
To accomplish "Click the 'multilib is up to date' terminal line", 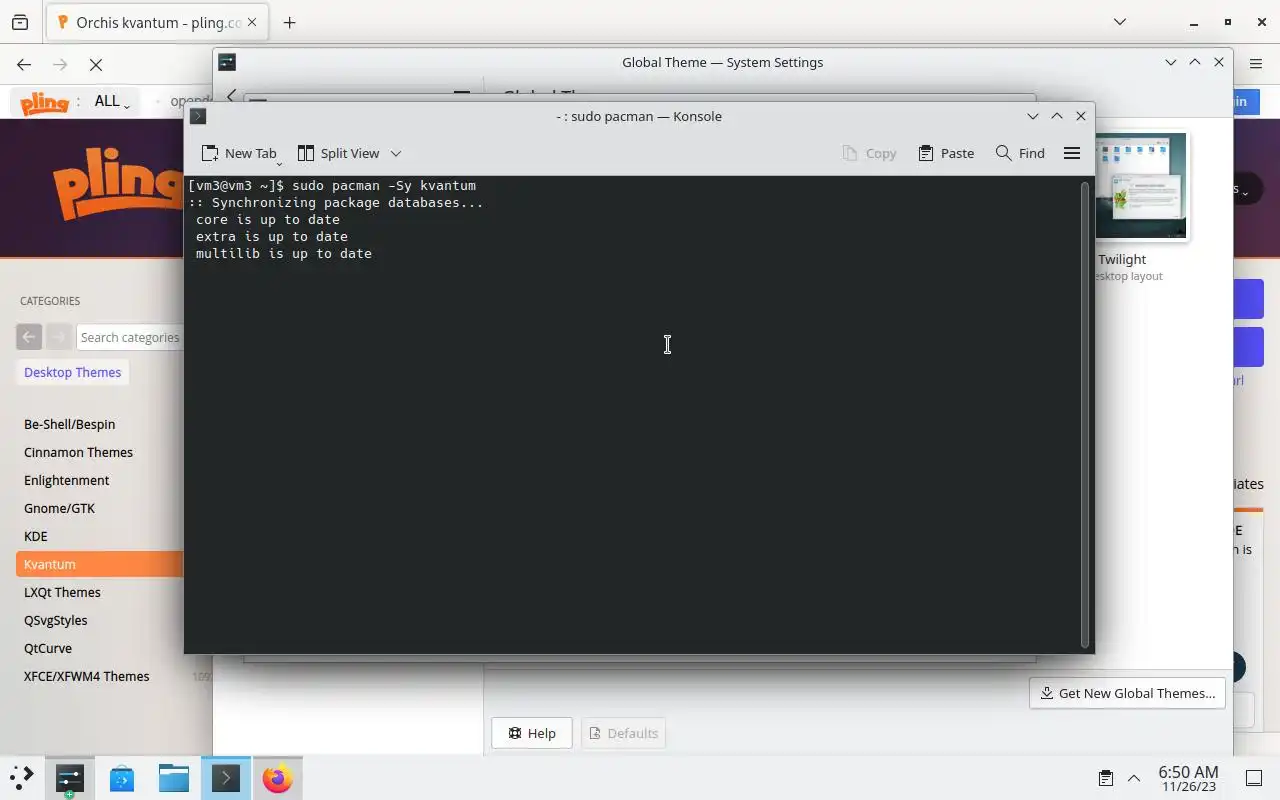I will point(284,254).
